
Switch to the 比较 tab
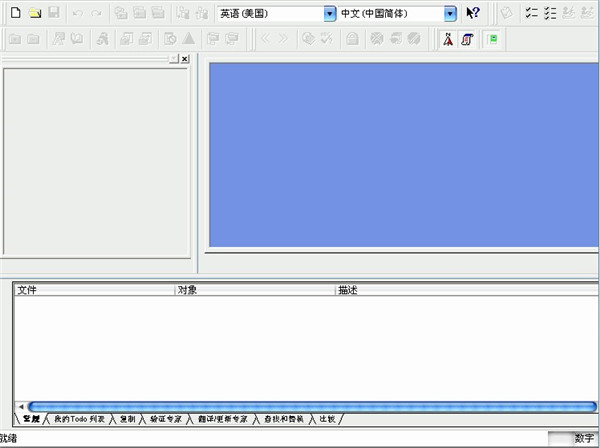pos(327,419)
